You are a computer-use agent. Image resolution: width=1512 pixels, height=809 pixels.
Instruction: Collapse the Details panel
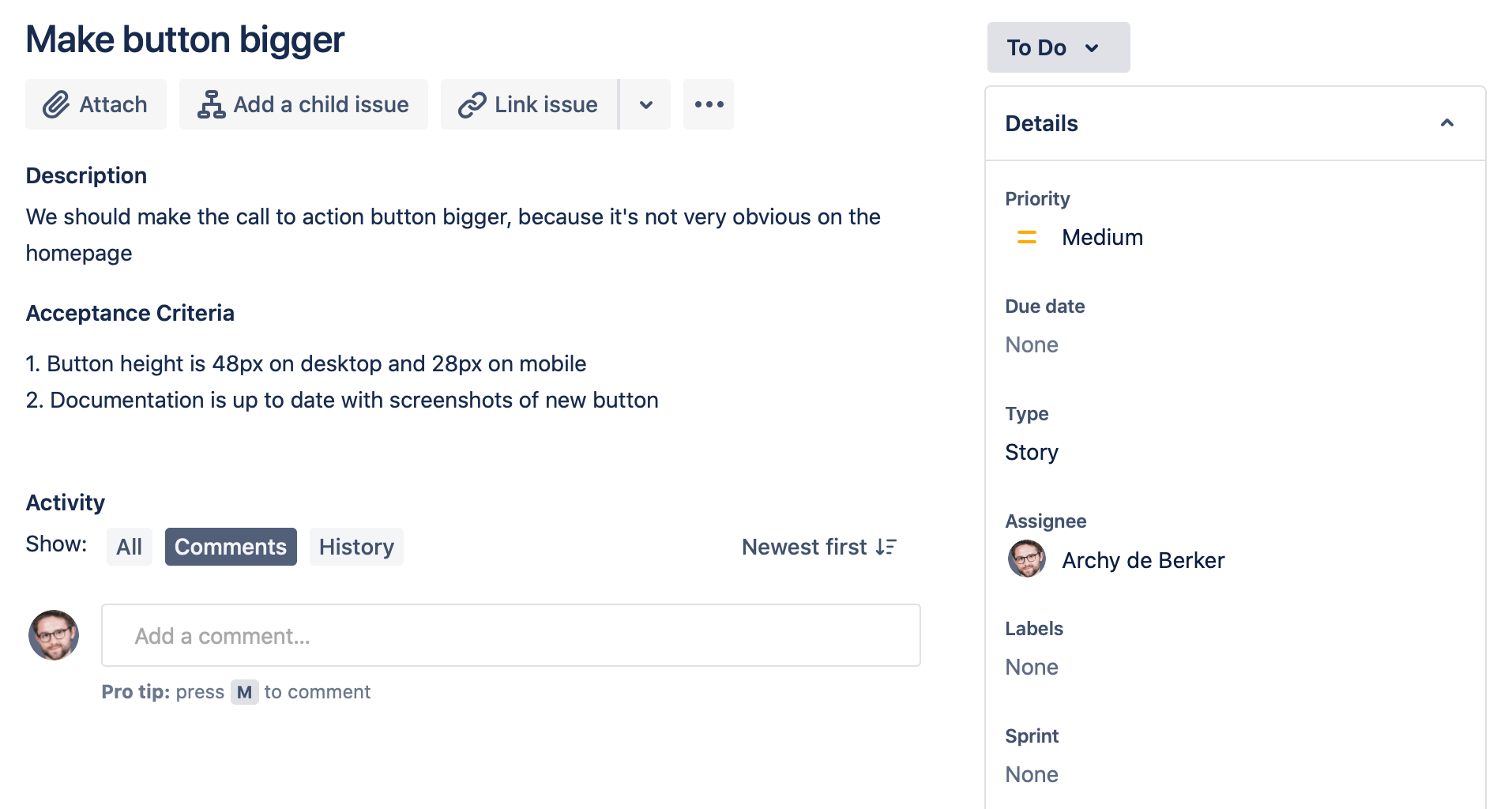click(x=1446, y=123)
